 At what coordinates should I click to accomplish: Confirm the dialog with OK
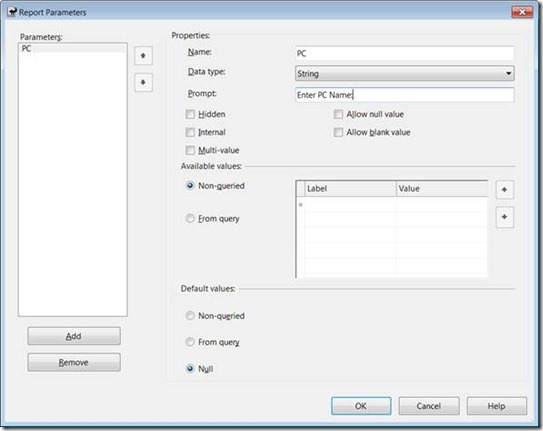(361, 406)
